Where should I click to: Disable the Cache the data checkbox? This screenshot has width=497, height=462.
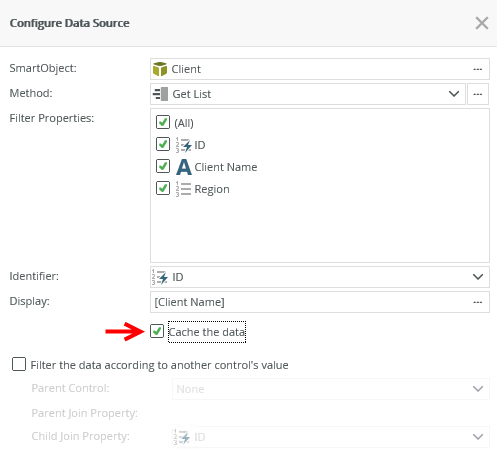pos(157,331)
